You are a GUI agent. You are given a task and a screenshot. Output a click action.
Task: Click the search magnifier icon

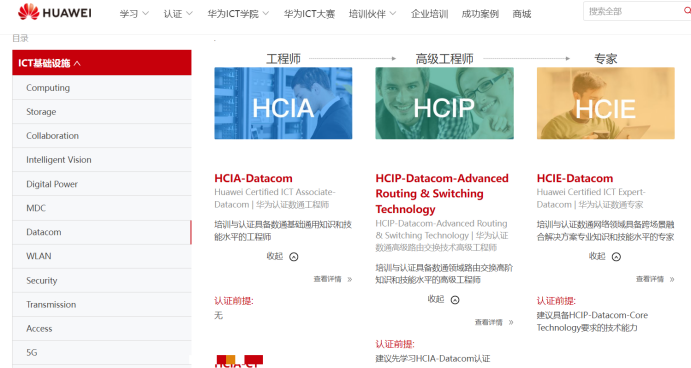coord(687,11)
